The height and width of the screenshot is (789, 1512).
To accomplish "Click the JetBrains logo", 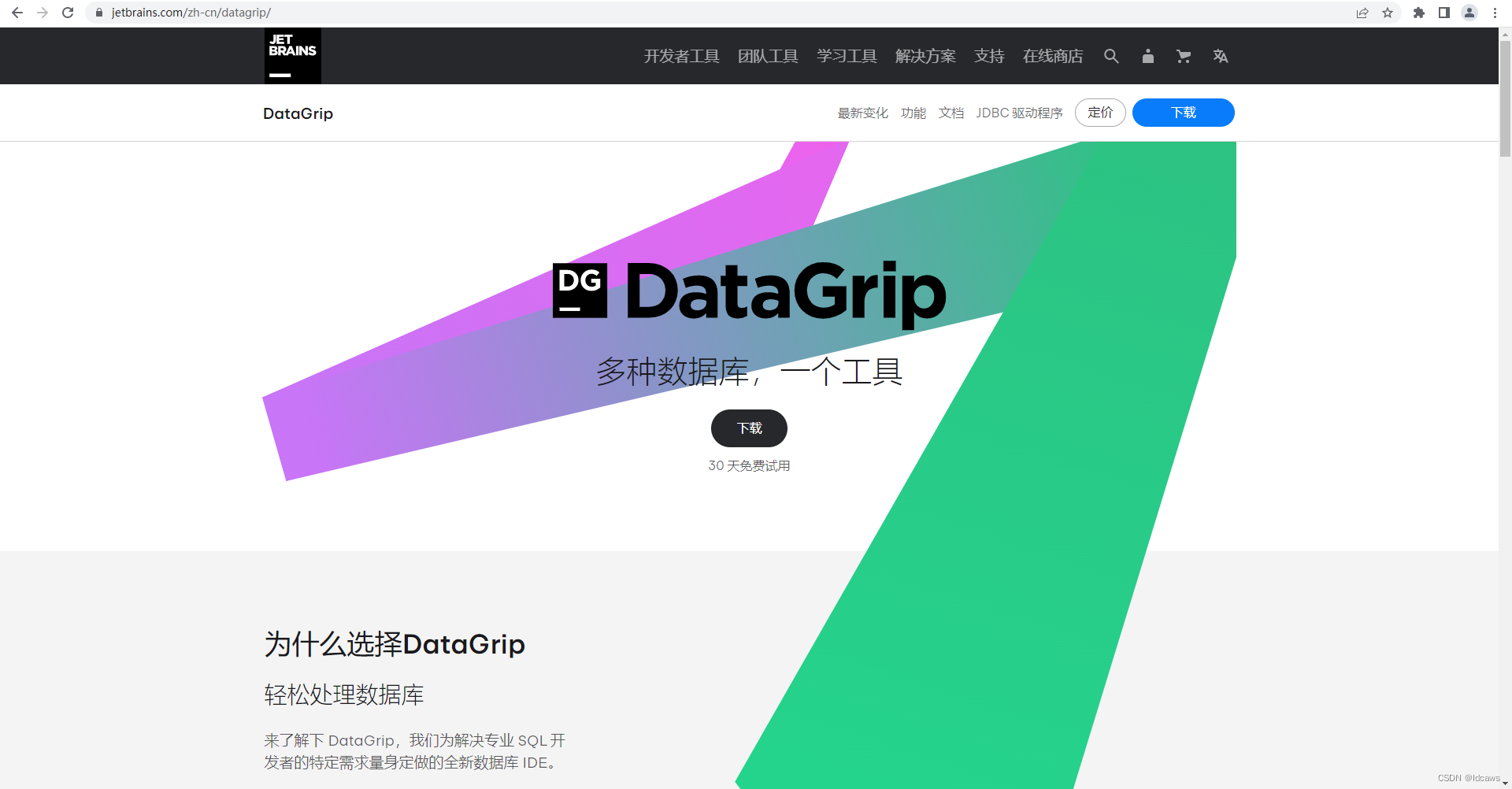I will (292, 56).
